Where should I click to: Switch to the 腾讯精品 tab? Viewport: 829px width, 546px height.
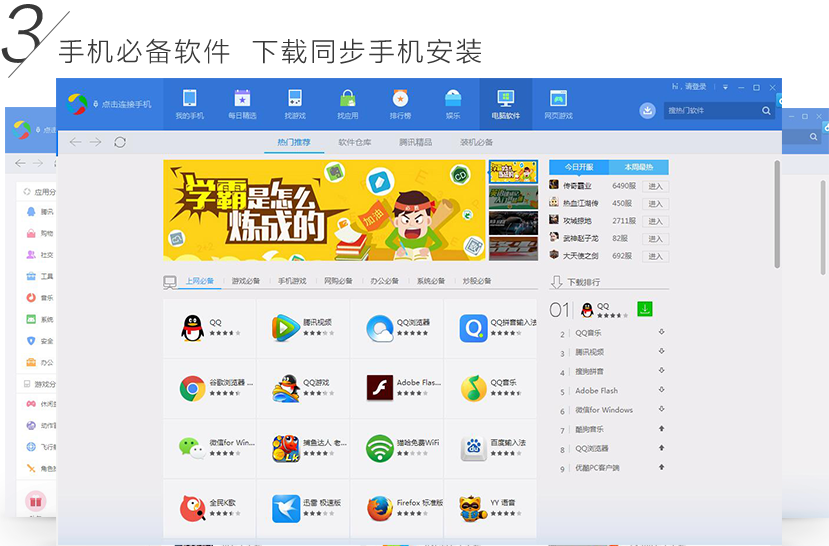click(416, 142)
